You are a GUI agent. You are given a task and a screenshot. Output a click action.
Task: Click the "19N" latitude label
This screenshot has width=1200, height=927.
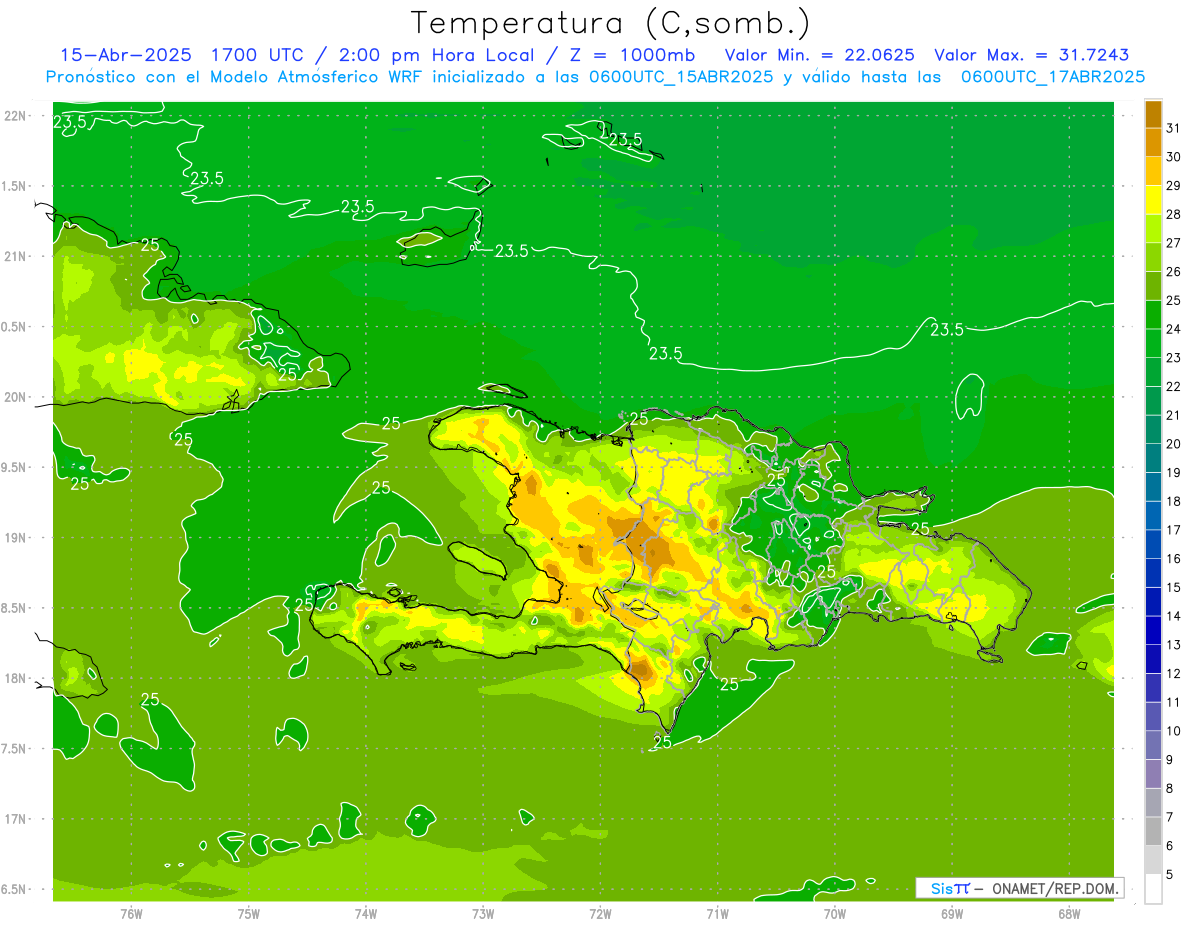pos(16,538)
